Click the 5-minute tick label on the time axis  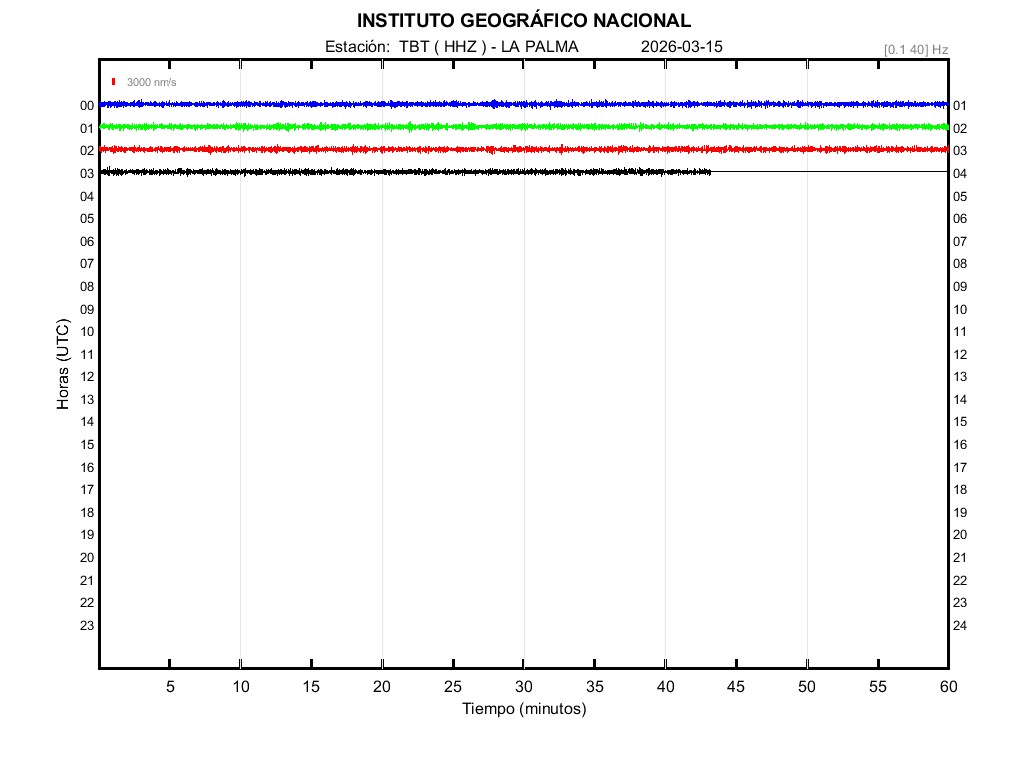pos(170,686)
